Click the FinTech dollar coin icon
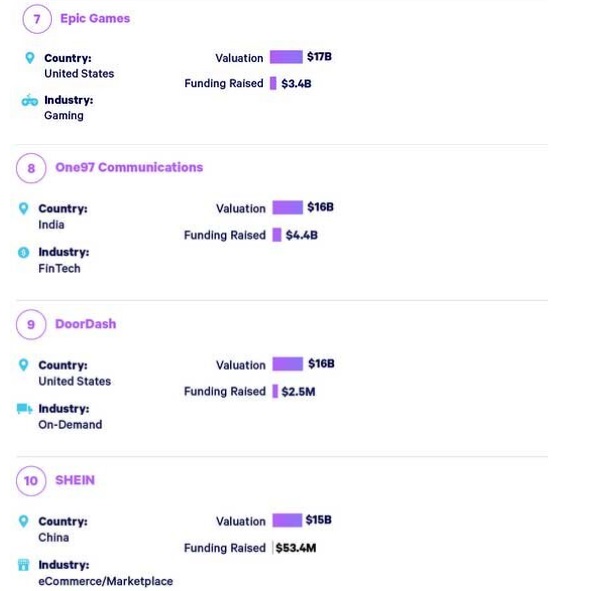 (x=24, y=252)
